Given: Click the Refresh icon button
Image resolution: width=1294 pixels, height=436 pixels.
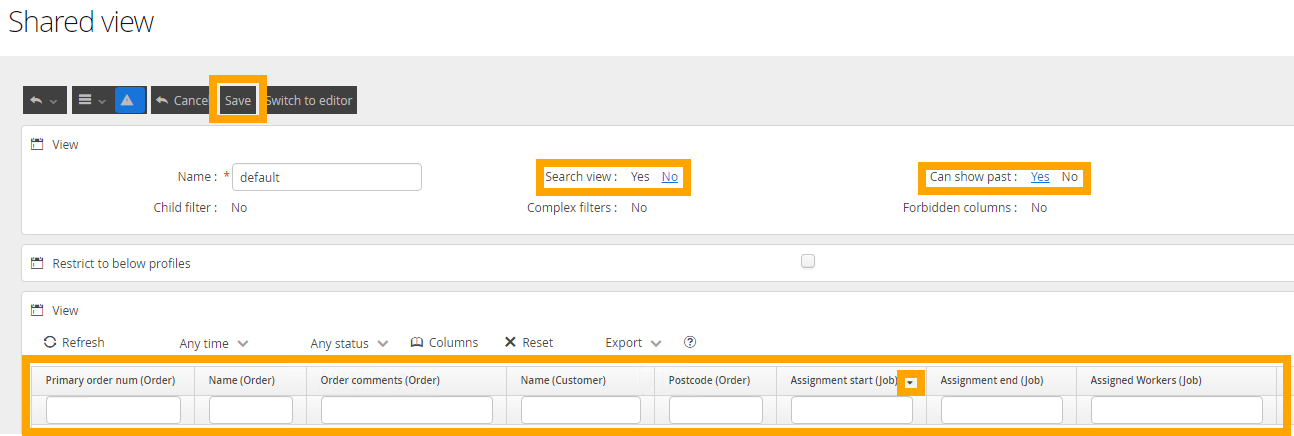Looking at the screenshot, I should pyautogui.click(x=50, y=342).
